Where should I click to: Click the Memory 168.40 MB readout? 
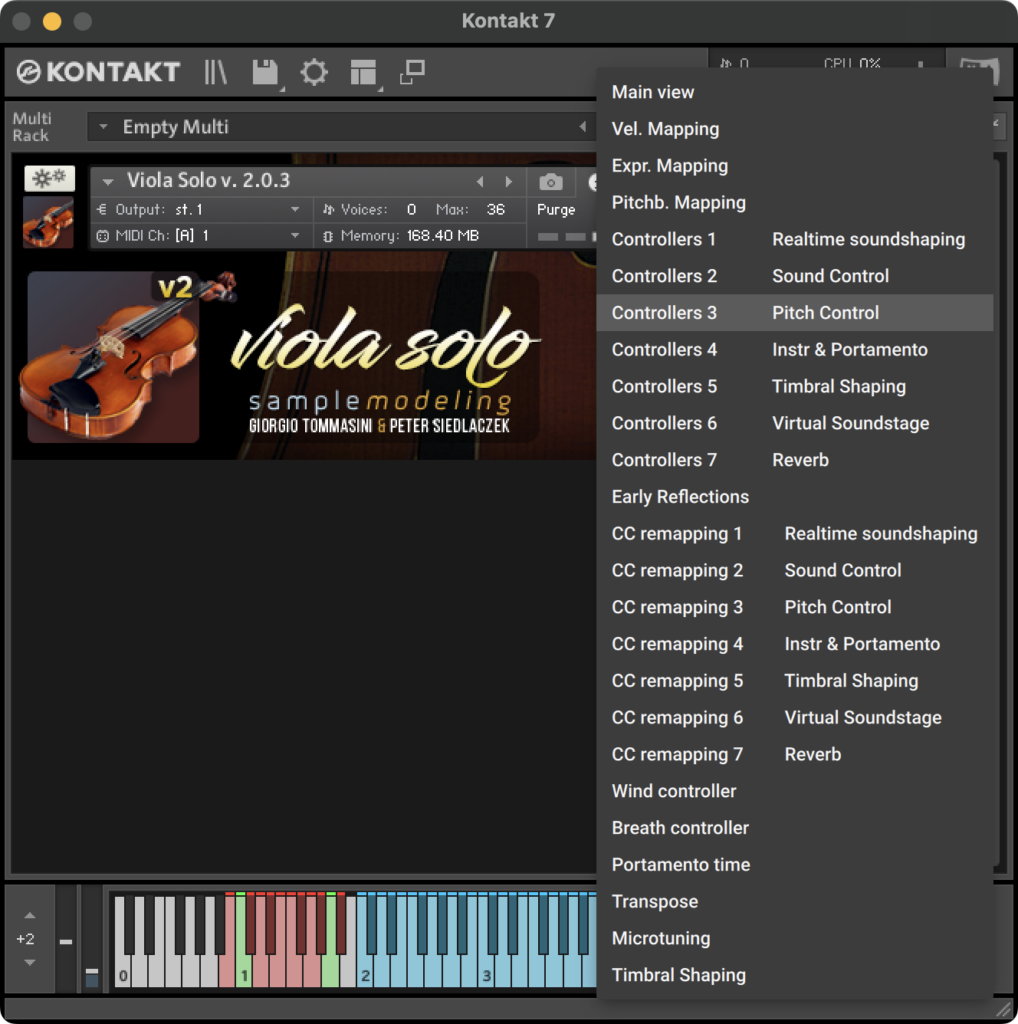coord(442,236)
